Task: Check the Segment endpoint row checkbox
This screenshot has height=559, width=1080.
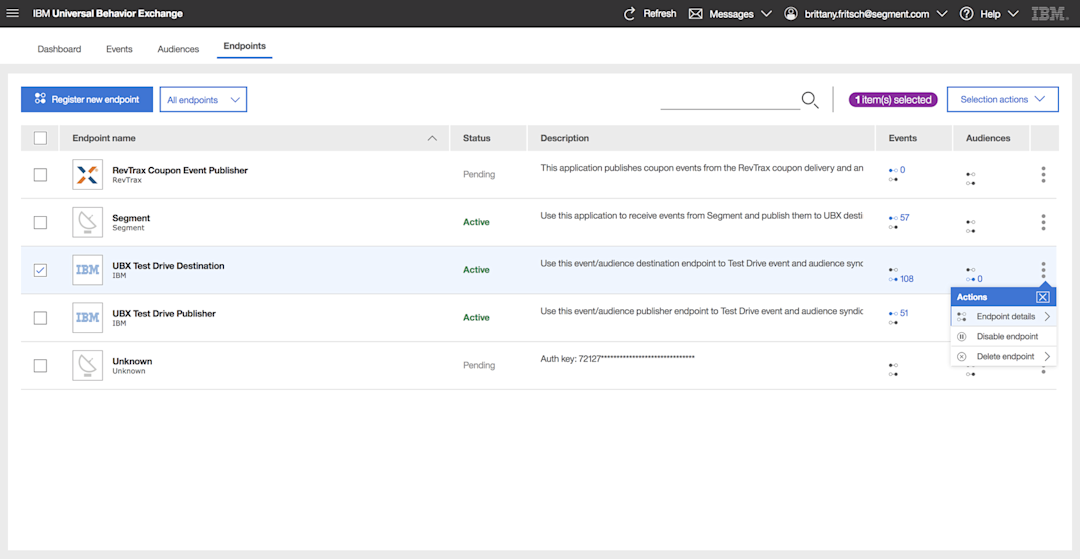Action: click(40, 222)
